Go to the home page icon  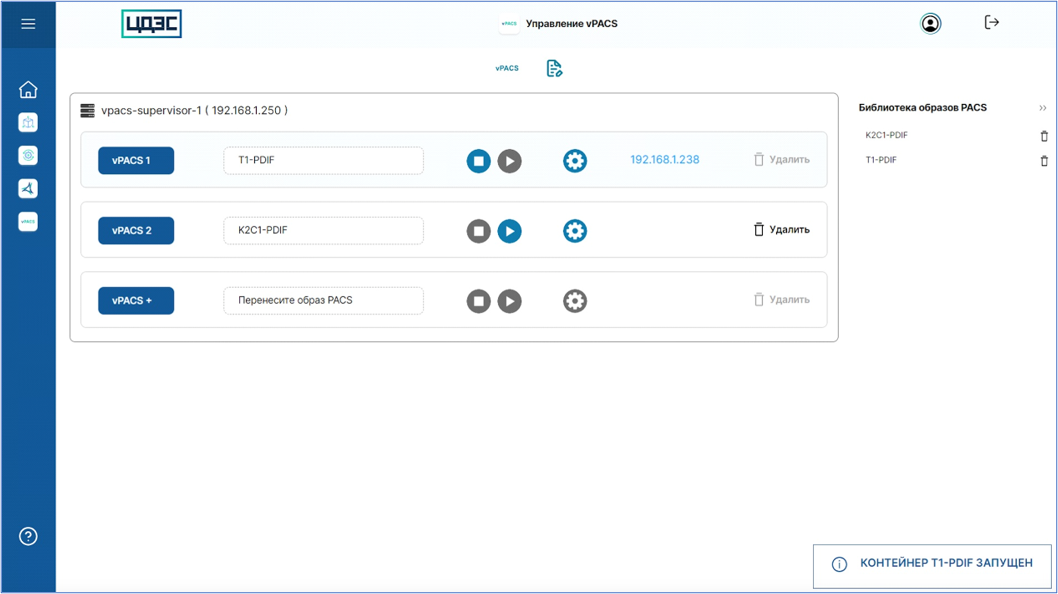click(x=28, y=90)
